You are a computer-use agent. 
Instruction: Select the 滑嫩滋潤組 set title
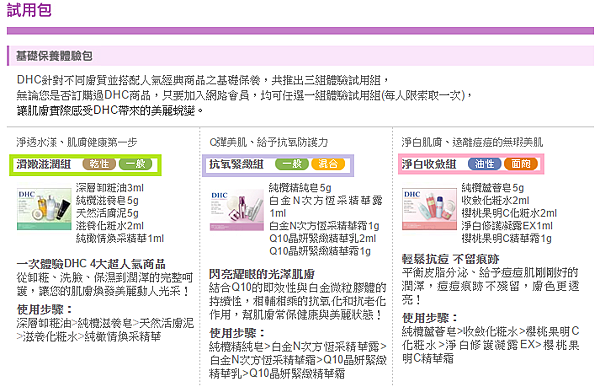tap(44, 165)
